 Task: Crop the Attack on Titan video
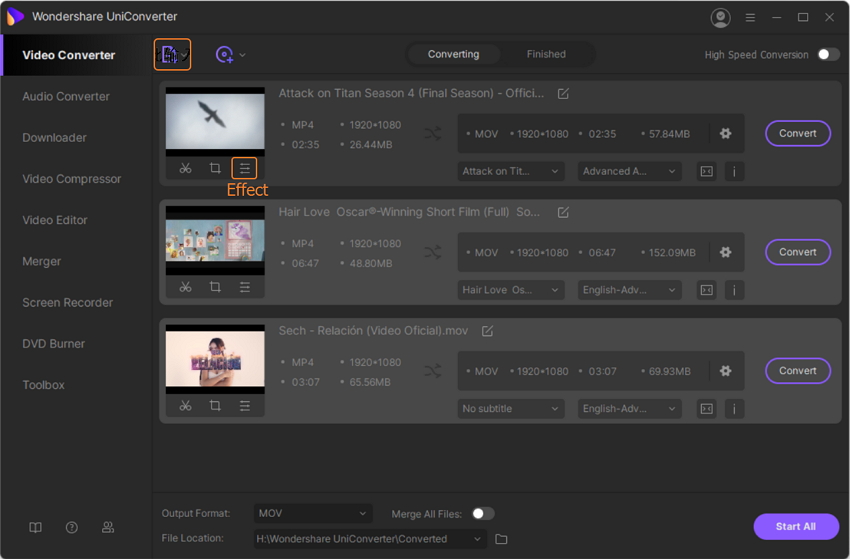pos(215,168)
